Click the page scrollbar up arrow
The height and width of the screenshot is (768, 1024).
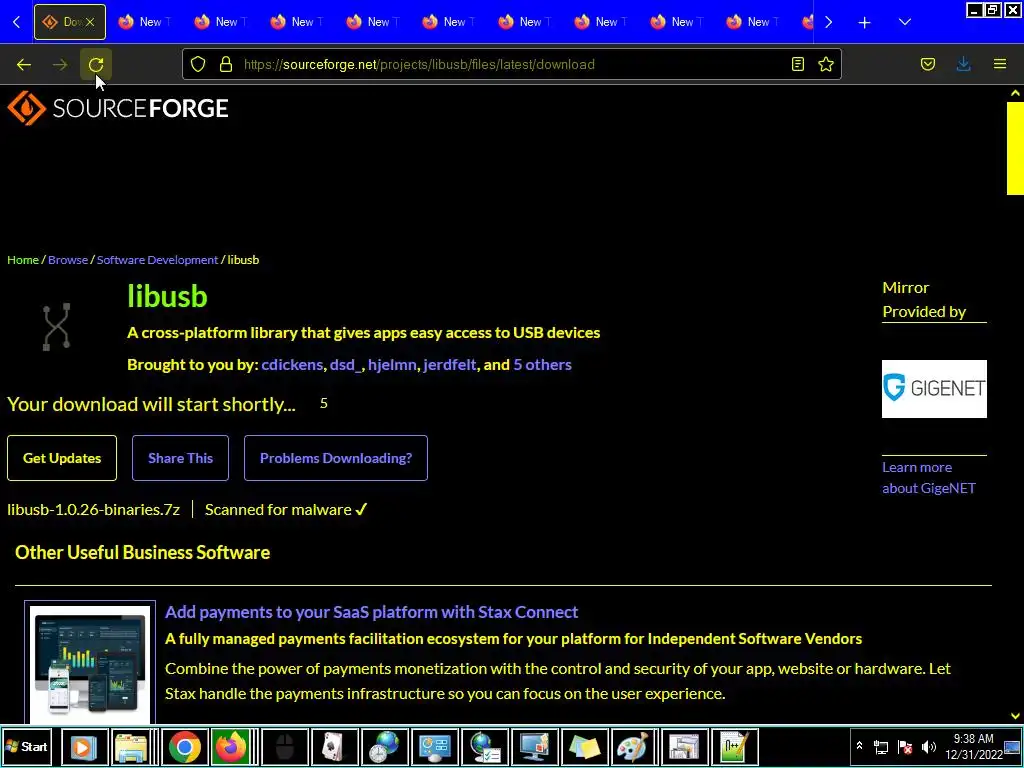tap(1015, 93)
